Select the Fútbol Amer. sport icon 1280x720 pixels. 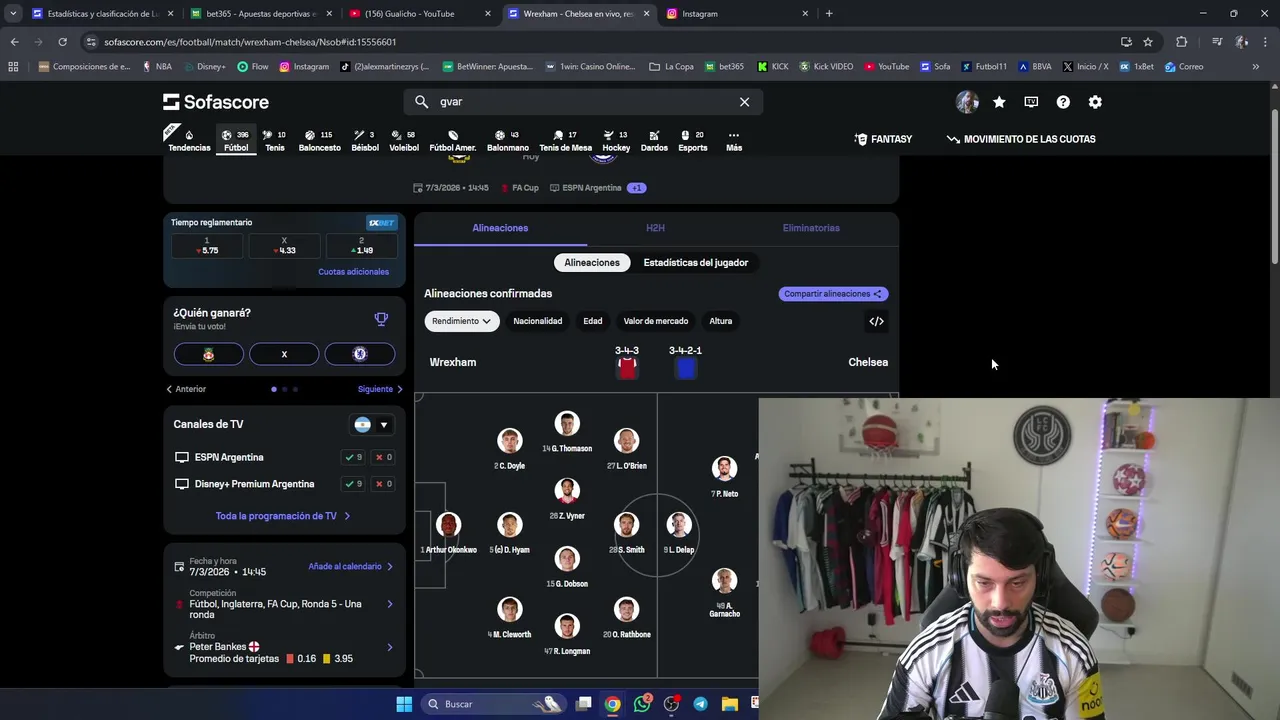[452, 140]
